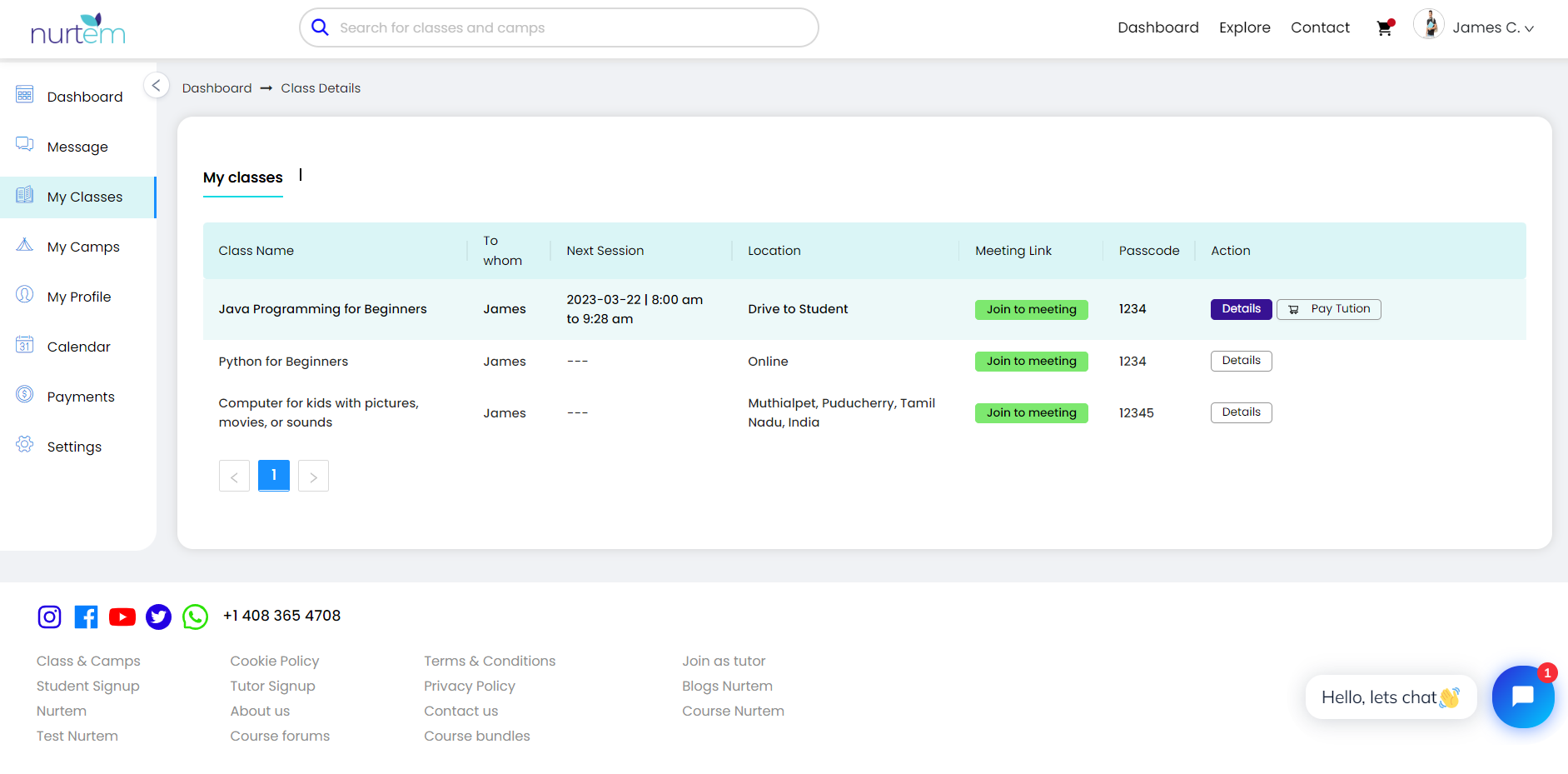
Task: Click Pay Tution for Java Programming
Action: click(x=1328, y=309)
